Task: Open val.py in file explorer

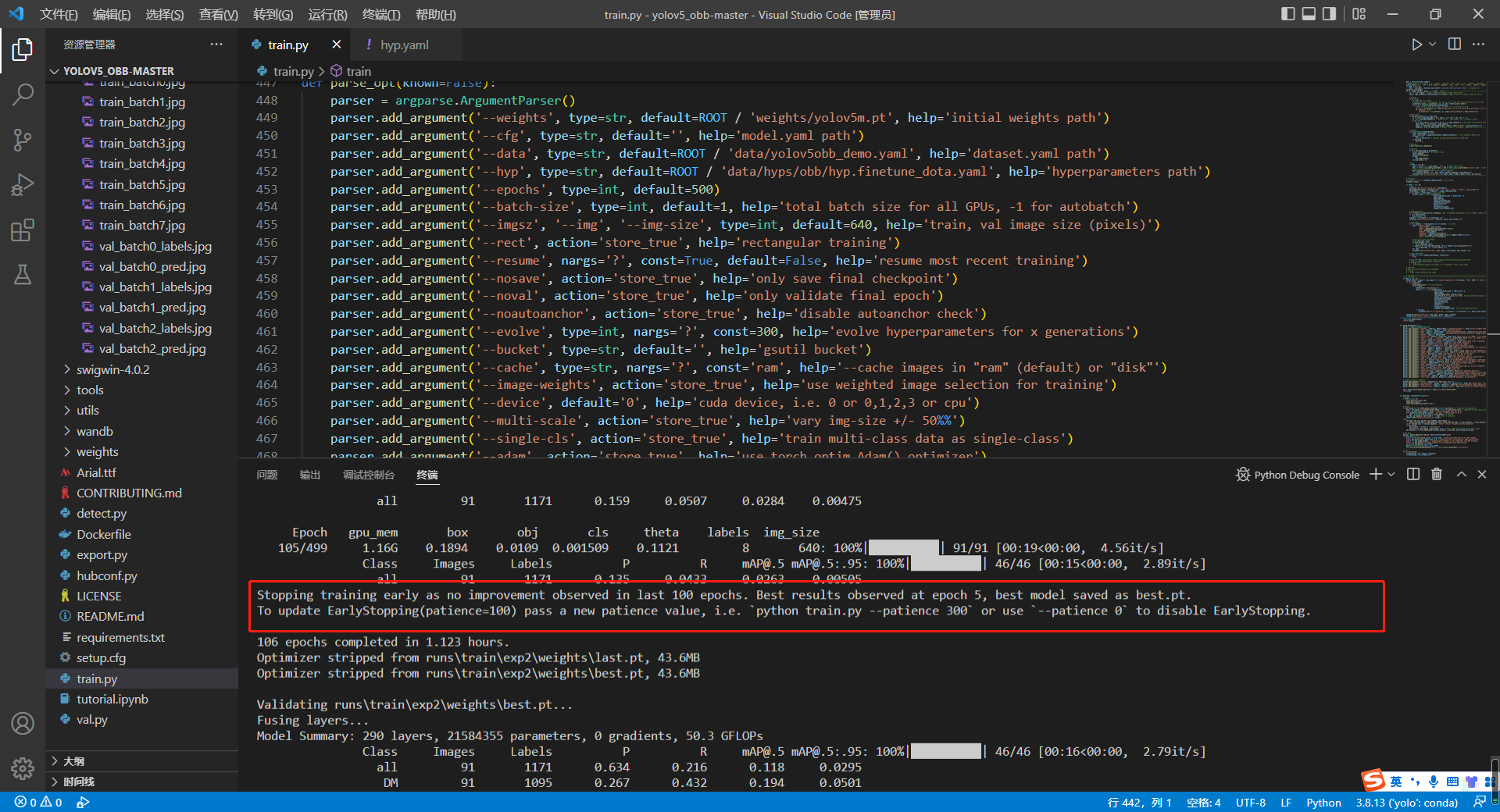Action: click(91, 719)
